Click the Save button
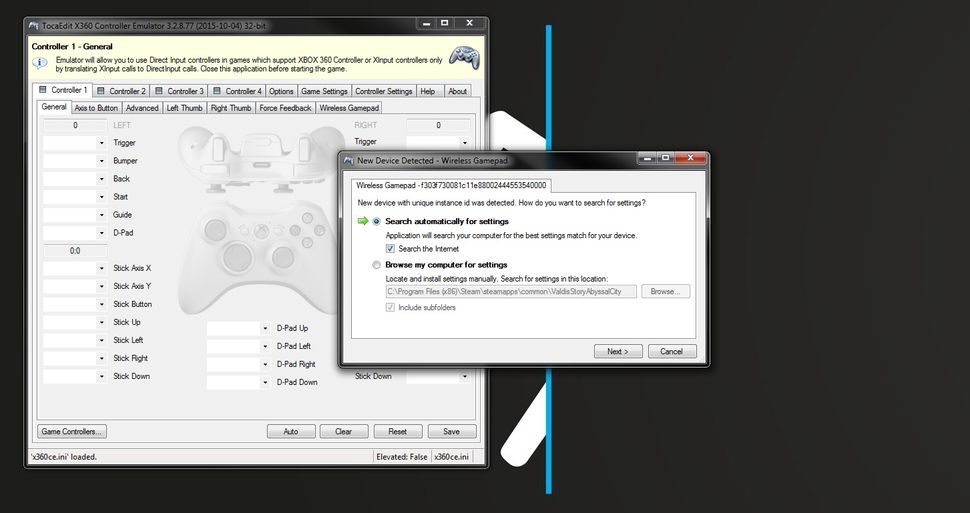Viewport: 970px width, 513px height. pos(452,431)
